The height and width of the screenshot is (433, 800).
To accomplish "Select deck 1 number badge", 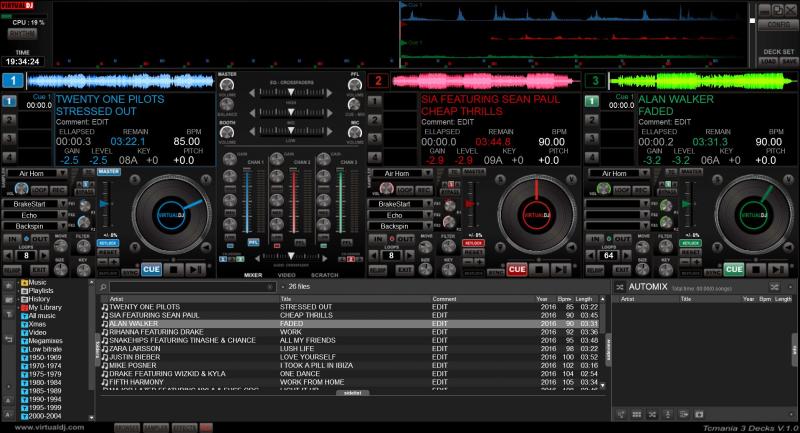I will tap(13, 81).
